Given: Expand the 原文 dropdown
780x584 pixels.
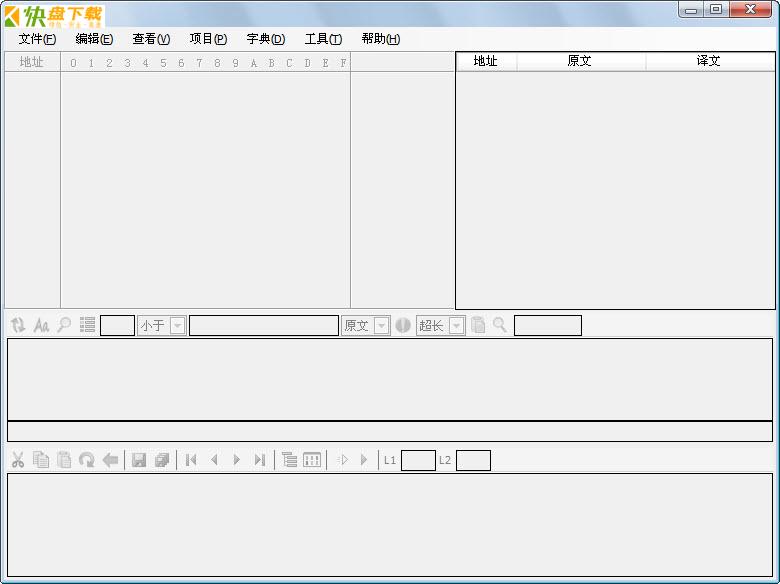Looking at the screenshot, I should pos(382,326).
